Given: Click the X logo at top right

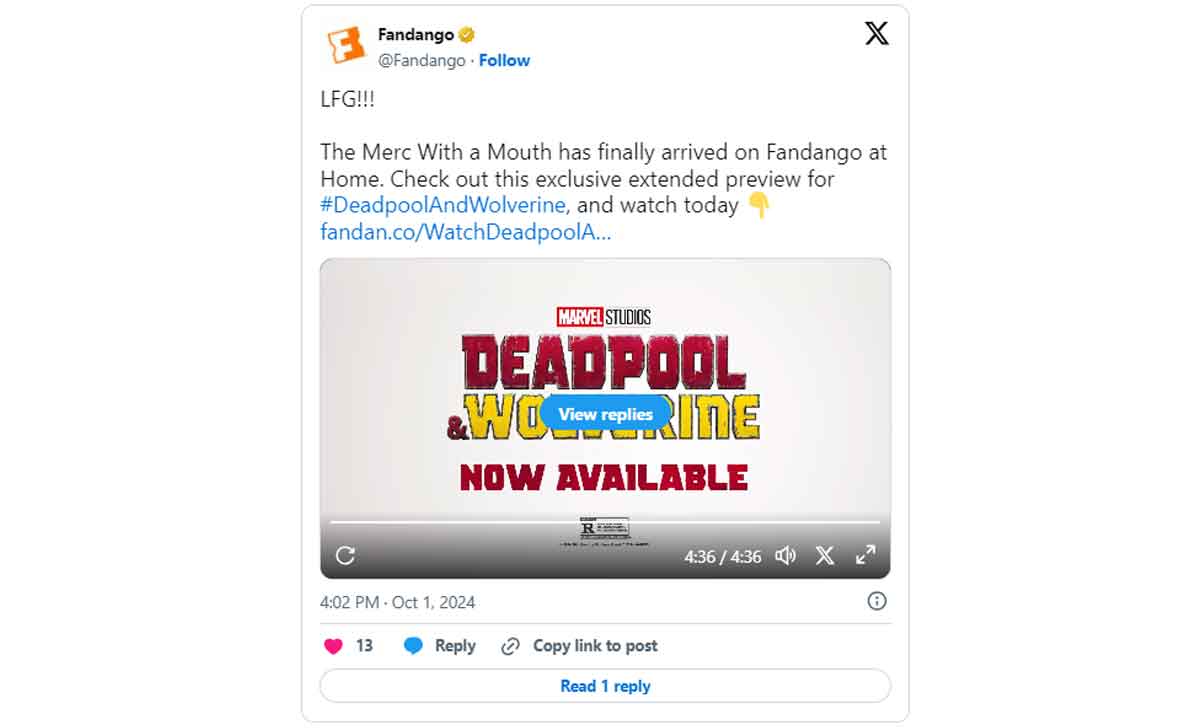Looking at the screenshot, I should [876, 33].
